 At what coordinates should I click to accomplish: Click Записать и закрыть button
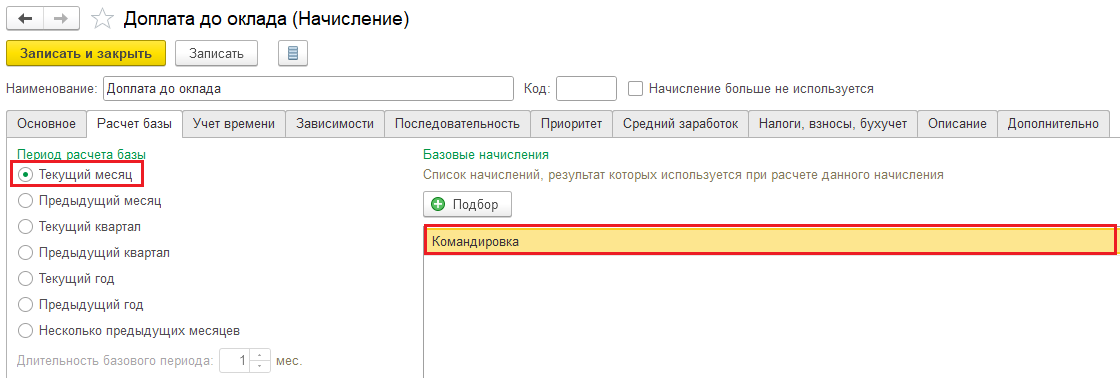[86, 54]
